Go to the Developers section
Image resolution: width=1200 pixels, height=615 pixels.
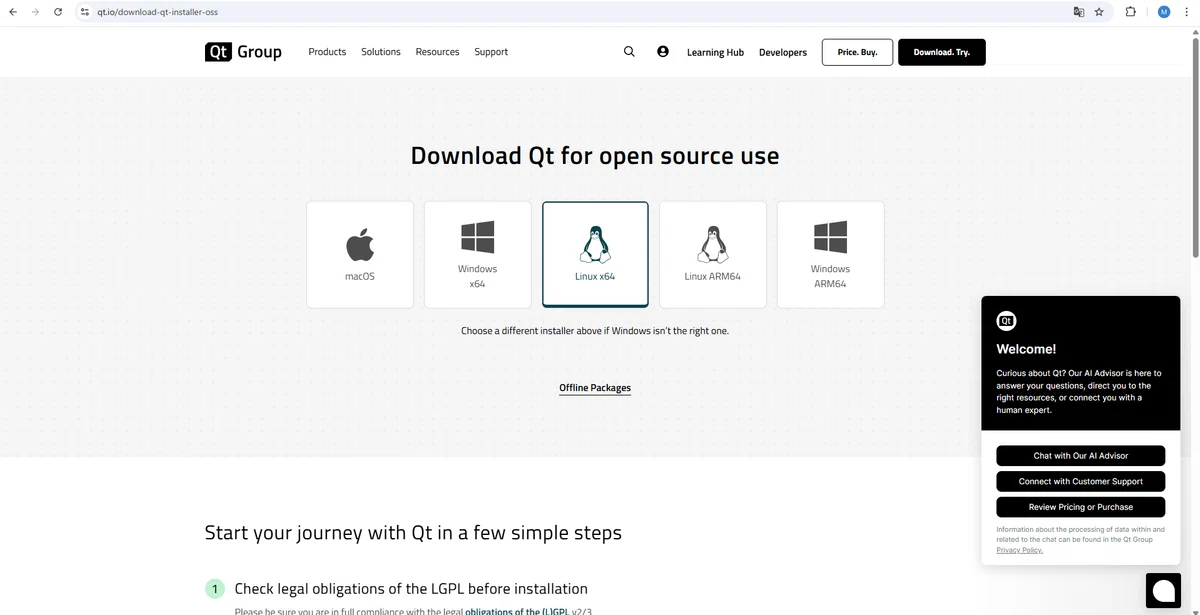click(783, 52)
